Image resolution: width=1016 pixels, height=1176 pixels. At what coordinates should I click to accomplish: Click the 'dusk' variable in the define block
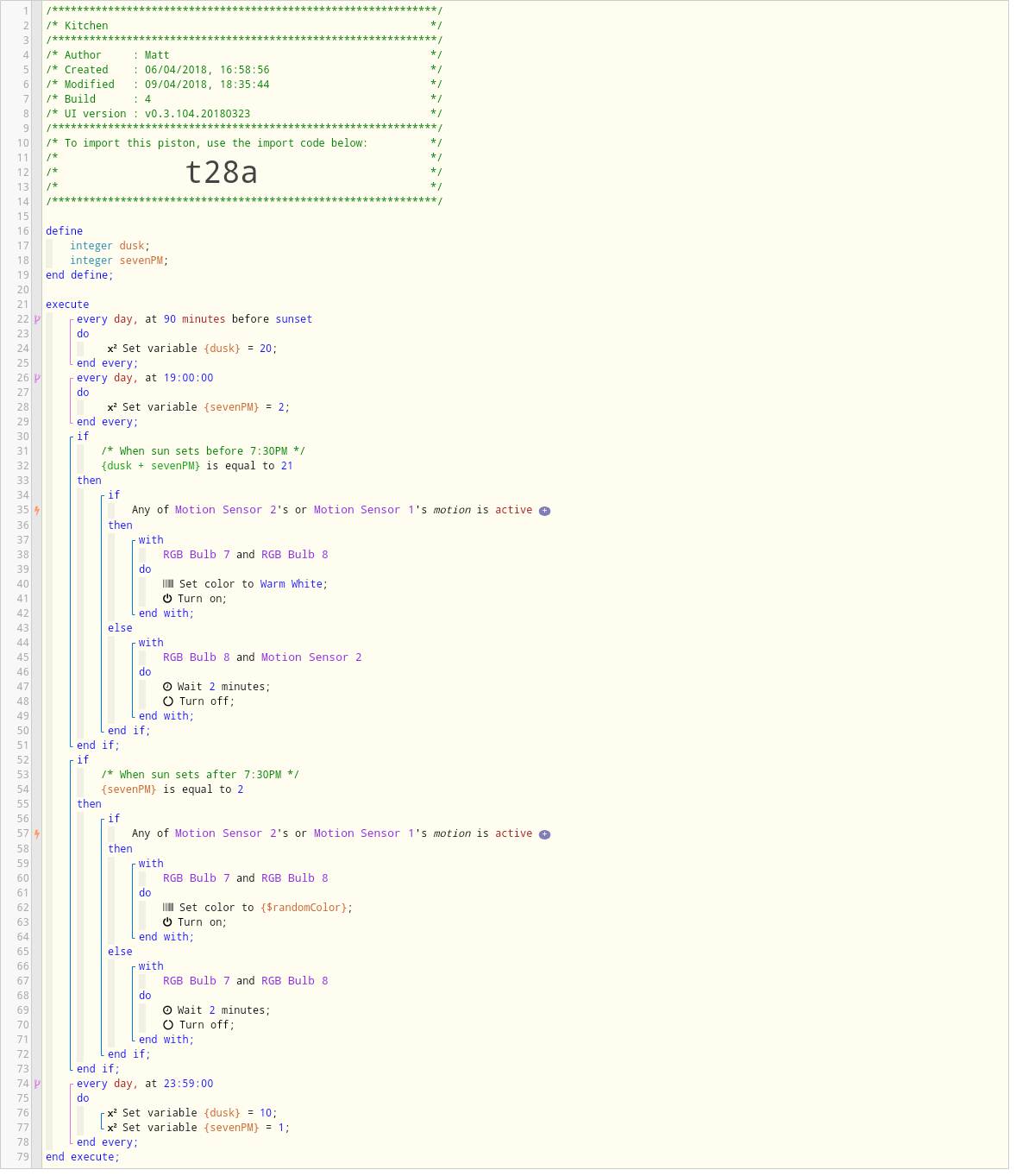tap(133, 246)
